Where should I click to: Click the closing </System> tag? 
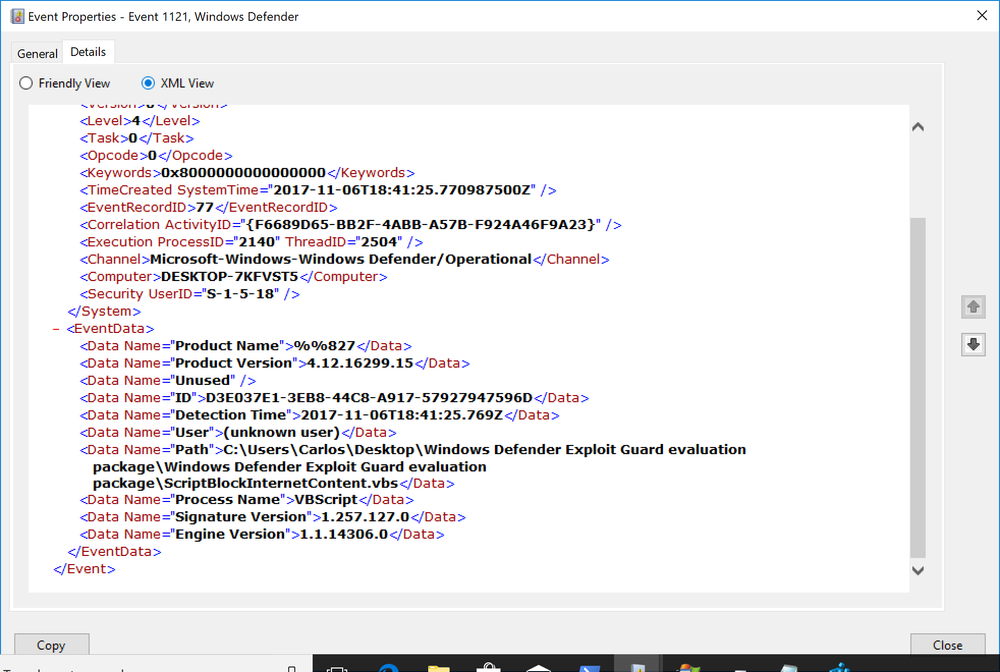(104, 311)
